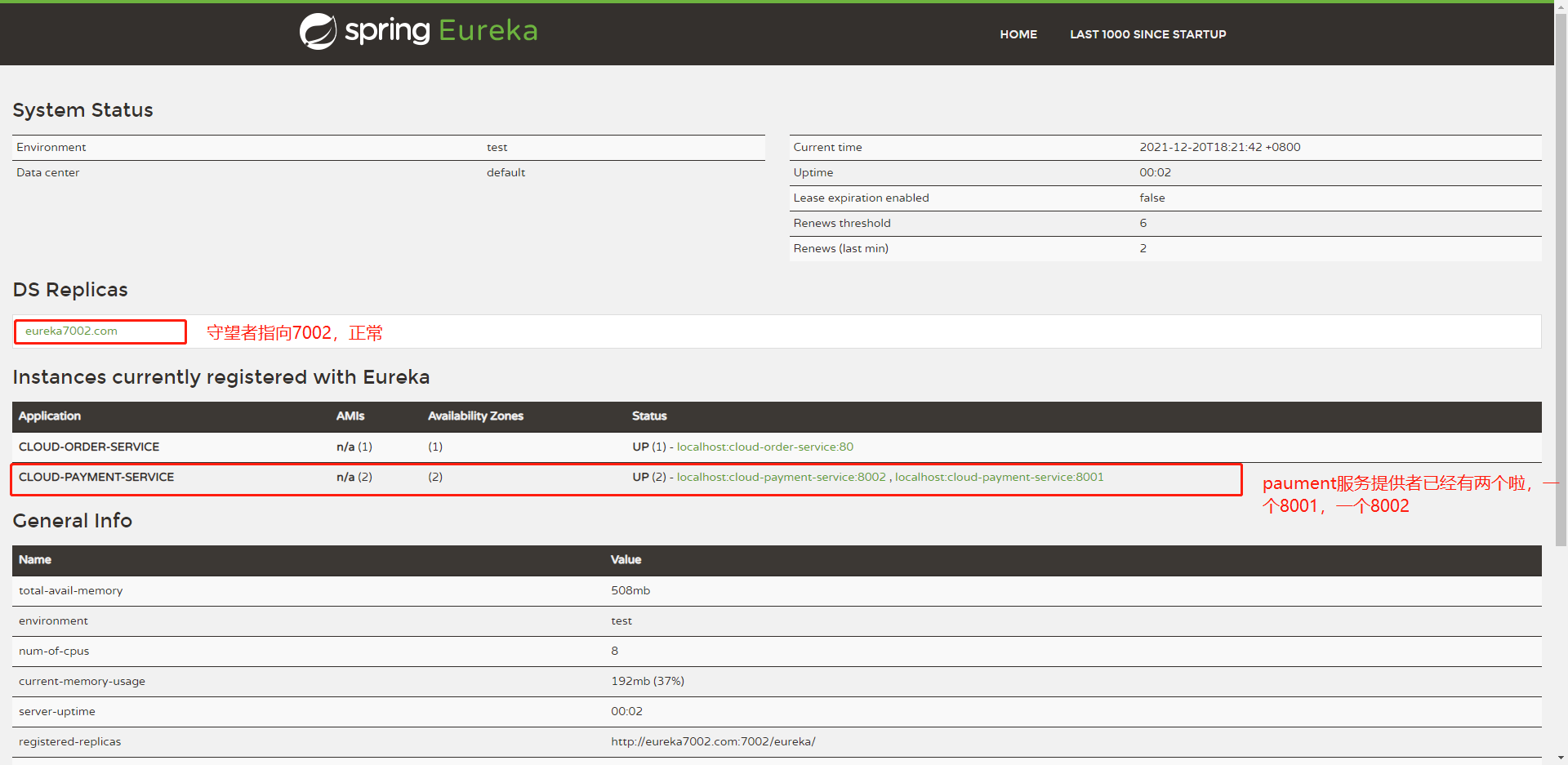
Task: Click the scrollbar down arrow
Action: (1561, 758)
